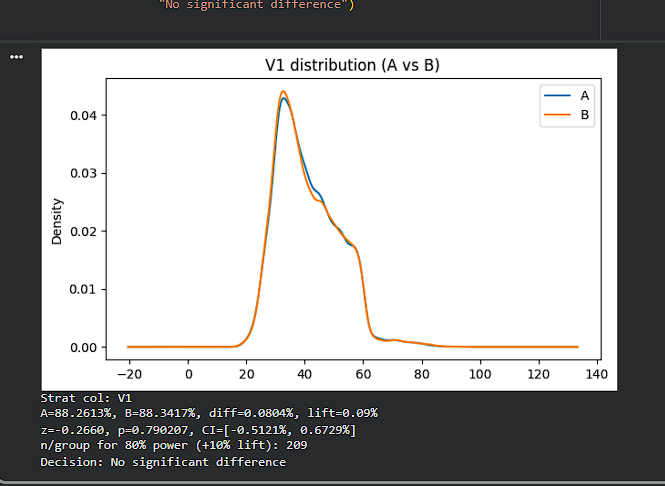Click the output line 'Strat col: V1'
This screenshot has height=486, width=665.
click(x=86, y=398)
